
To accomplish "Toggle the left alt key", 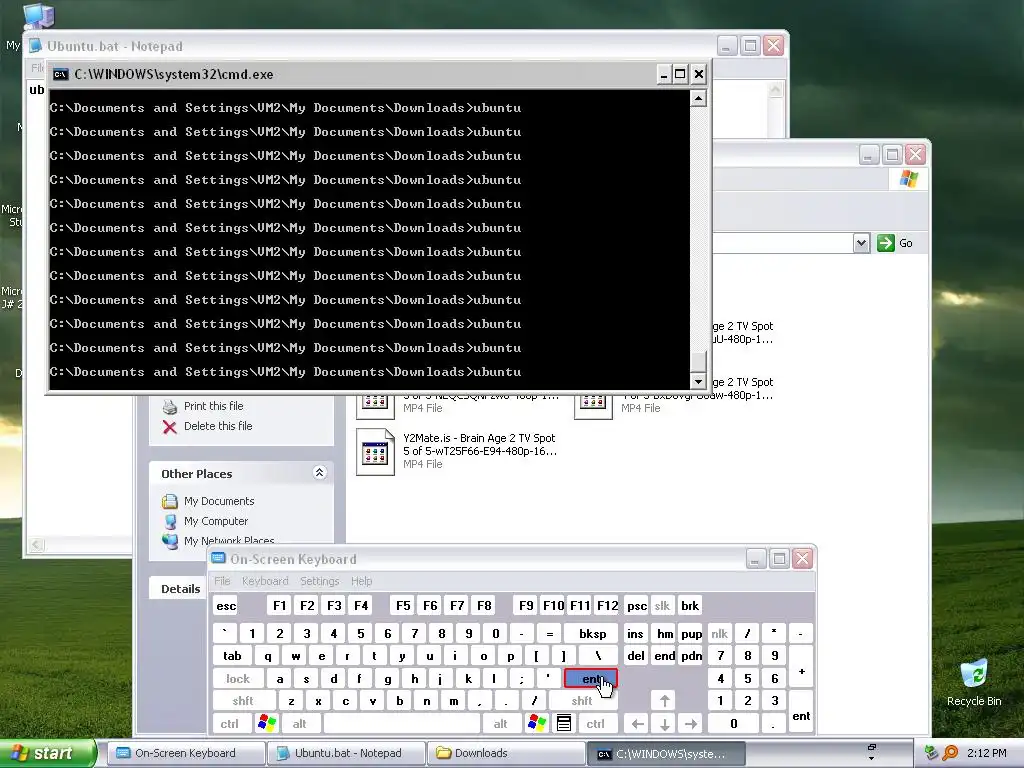I will click(299, 724).
